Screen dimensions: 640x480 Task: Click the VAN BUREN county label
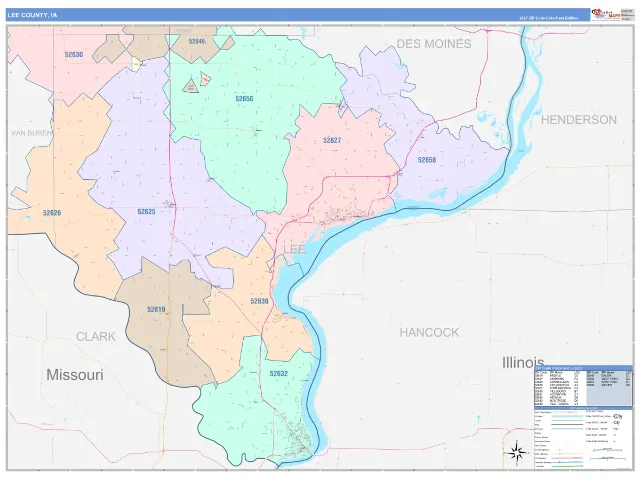(31, 133)
